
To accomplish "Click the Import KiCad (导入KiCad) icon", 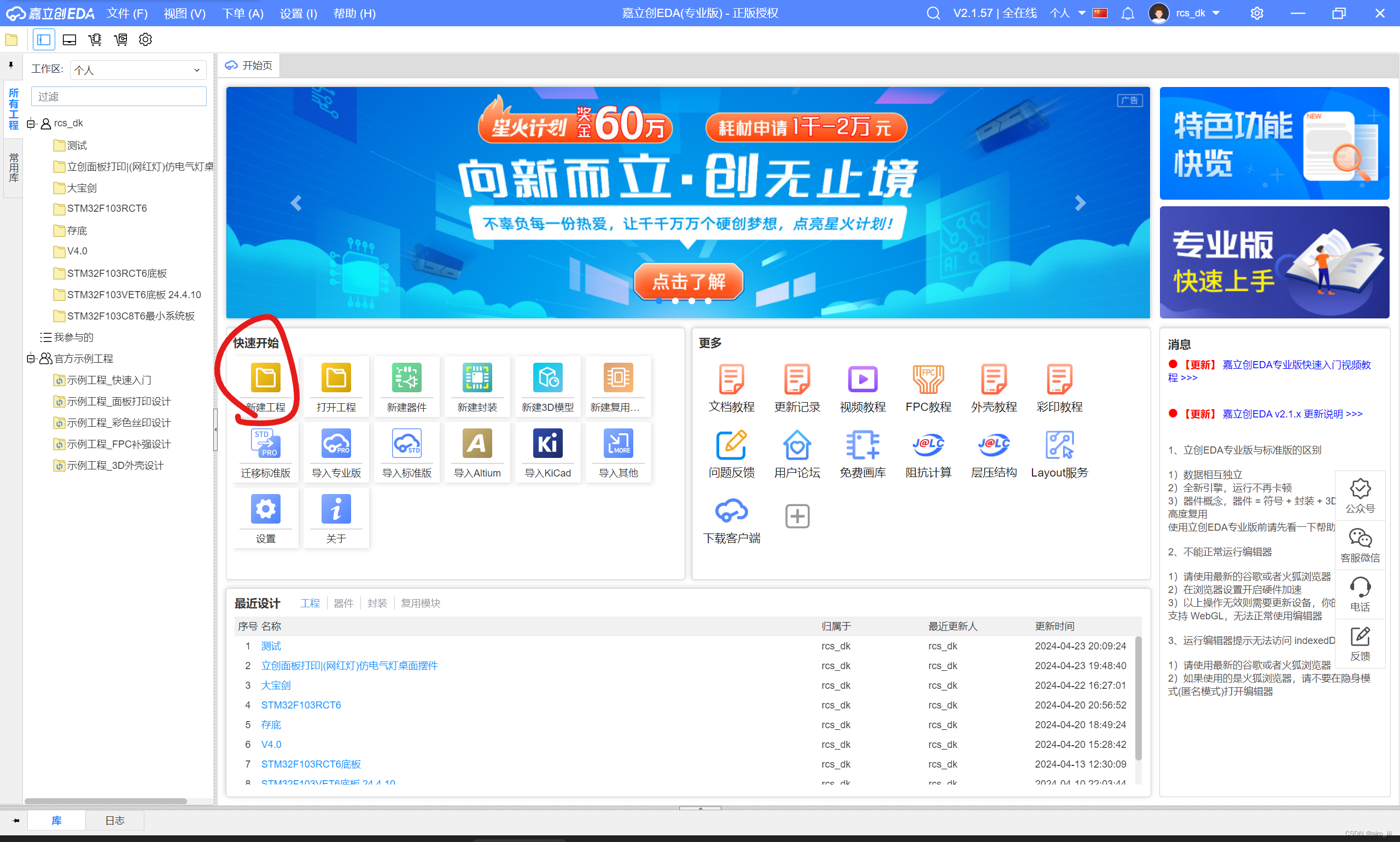I will click(x=547, y=444).
